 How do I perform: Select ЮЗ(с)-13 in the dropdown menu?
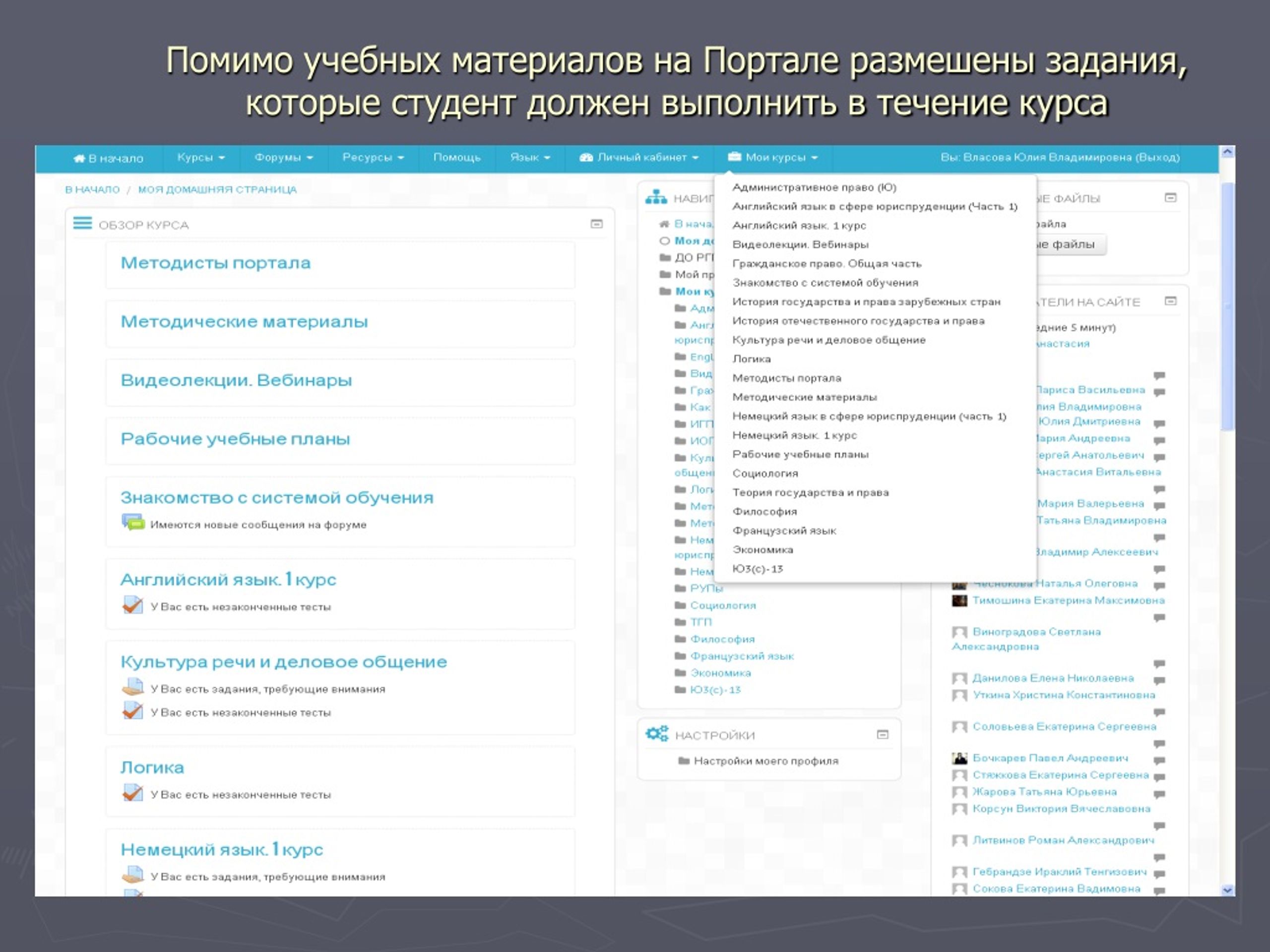758,569
